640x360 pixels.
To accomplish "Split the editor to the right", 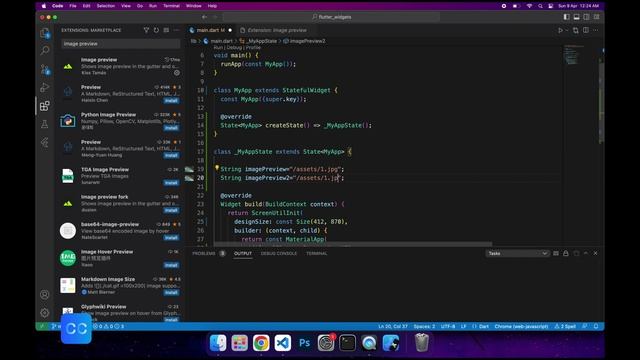I will tap(586, 30).
